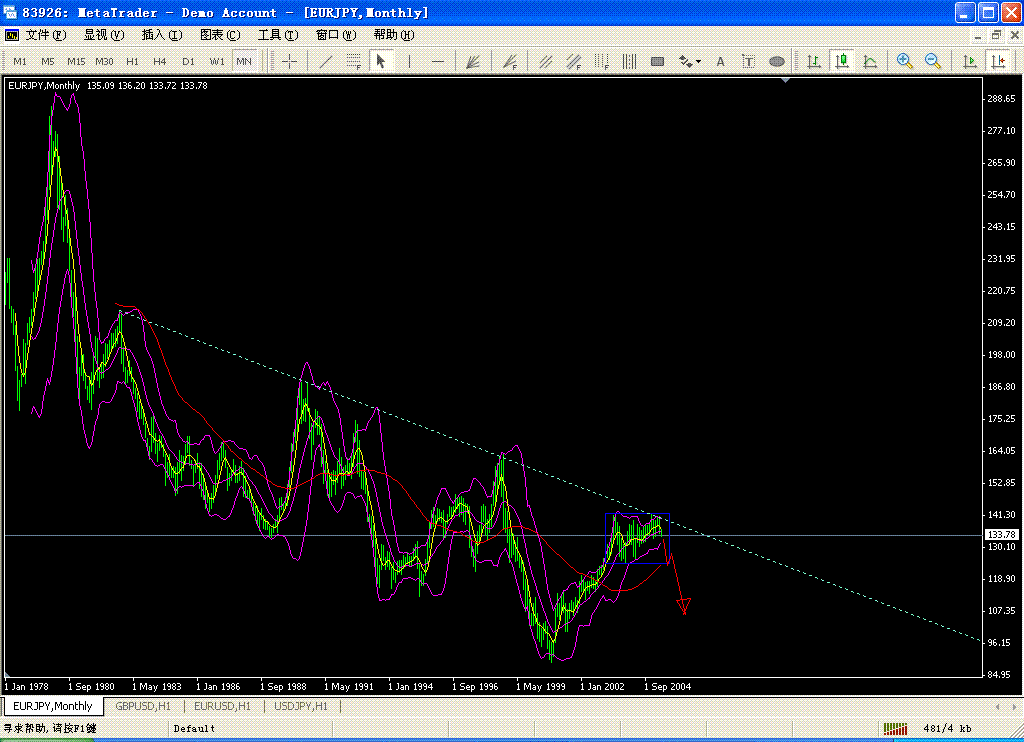
Task: Click the zoom out magnifier icon
Action: point(933,61)
